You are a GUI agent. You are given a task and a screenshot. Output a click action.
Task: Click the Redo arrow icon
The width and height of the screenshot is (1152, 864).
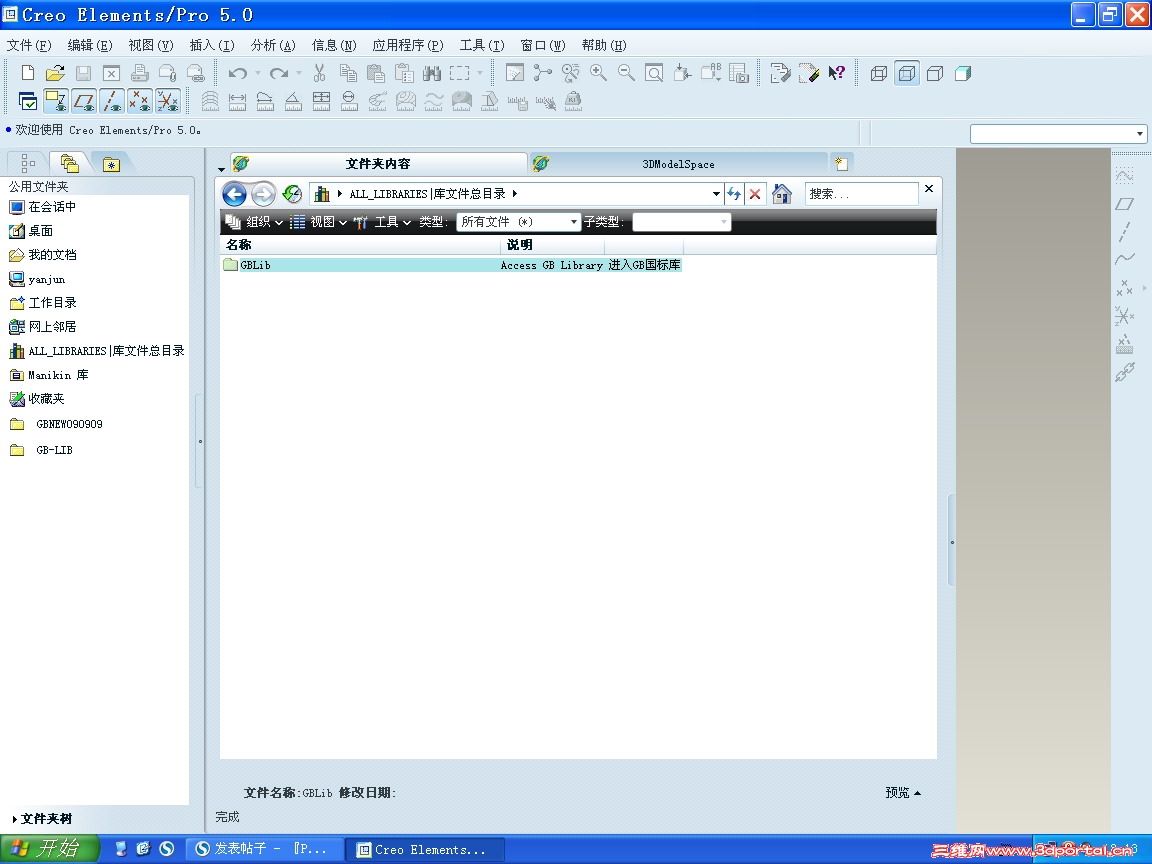278,73
